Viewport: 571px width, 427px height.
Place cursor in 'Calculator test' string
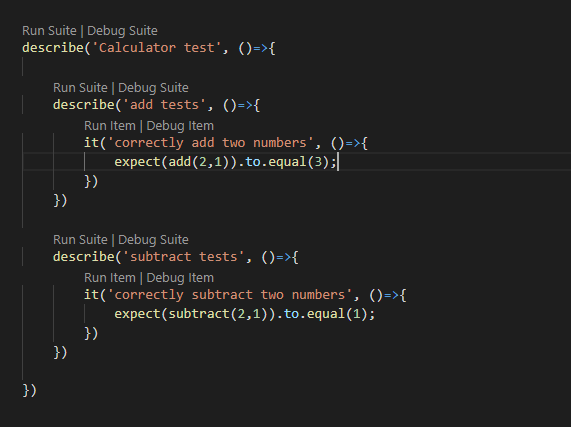[157, 48]
